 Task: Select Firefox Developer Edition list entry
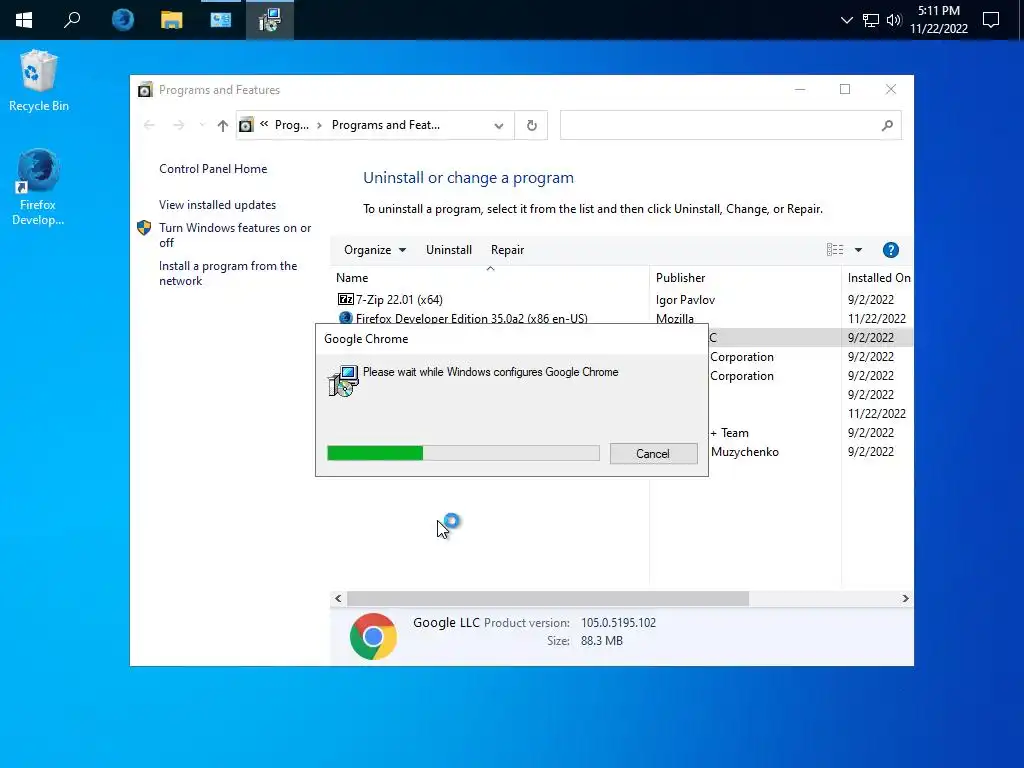[472, 319]
